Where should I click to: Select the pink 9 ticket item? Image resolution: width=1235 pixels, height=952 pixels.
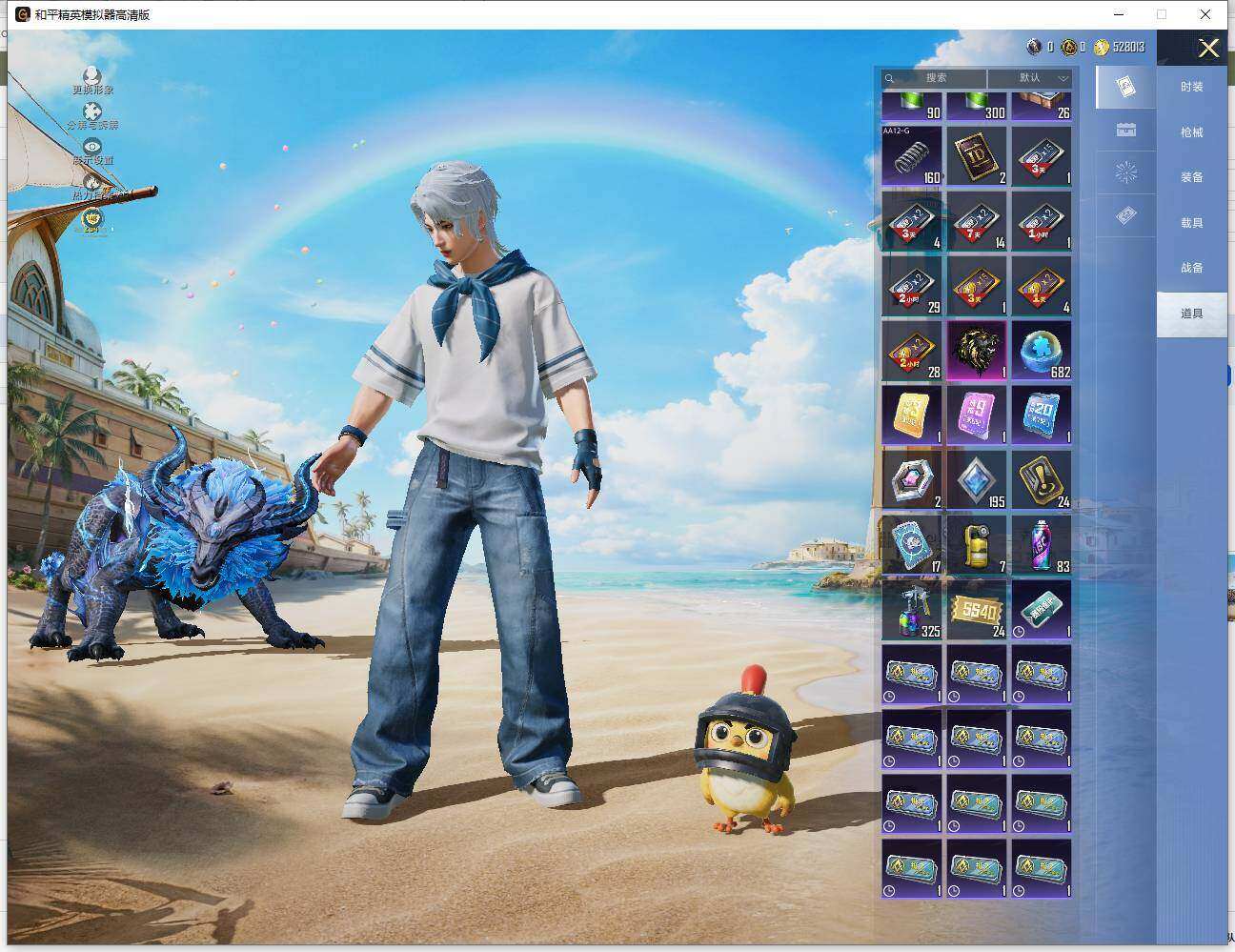(x=977, y=415)
